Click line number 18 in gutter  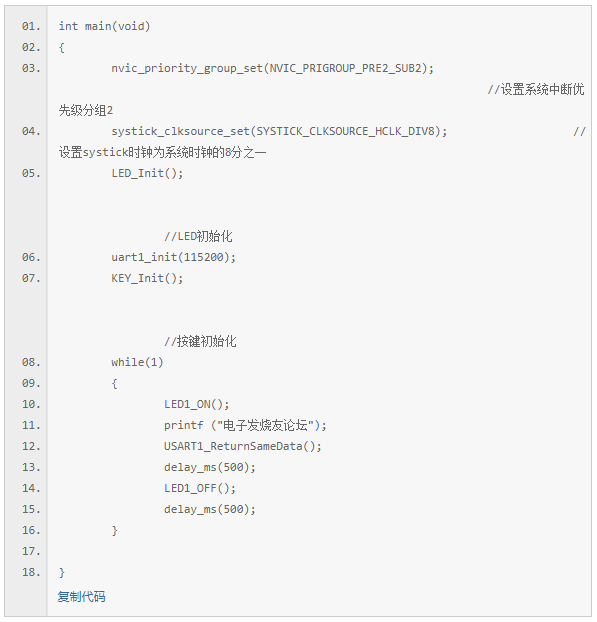31,572
